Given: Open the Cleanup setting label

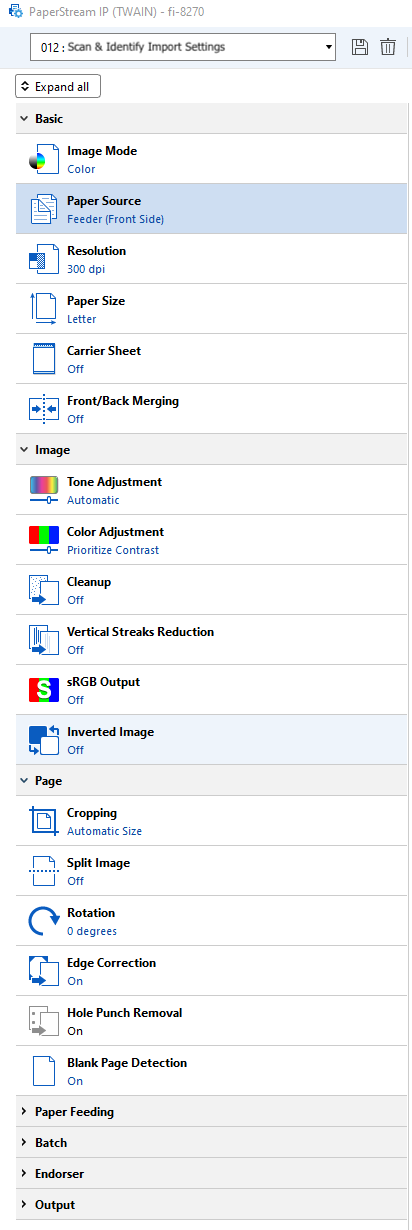Looking at the screenshot, I should [89, 582].
